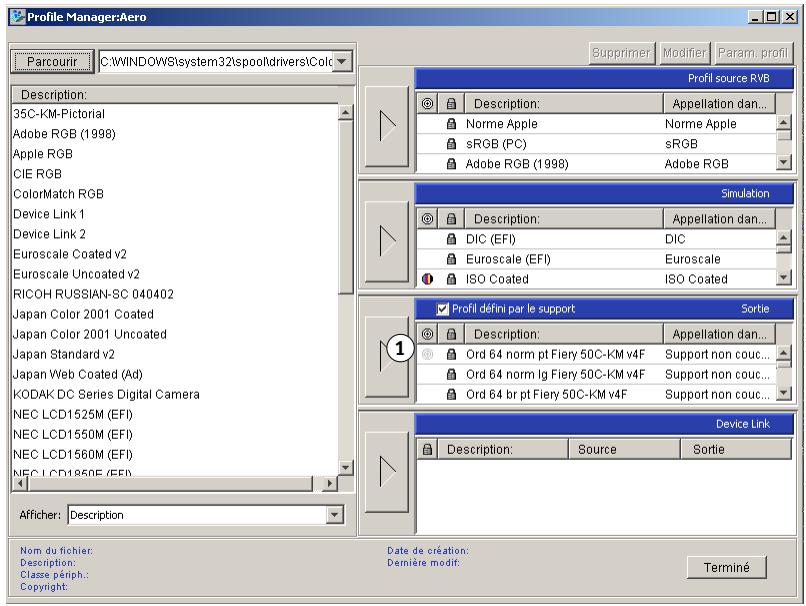Click the transfer arrow beside Simulation panel
806x606 pixels.
point(387,242)
